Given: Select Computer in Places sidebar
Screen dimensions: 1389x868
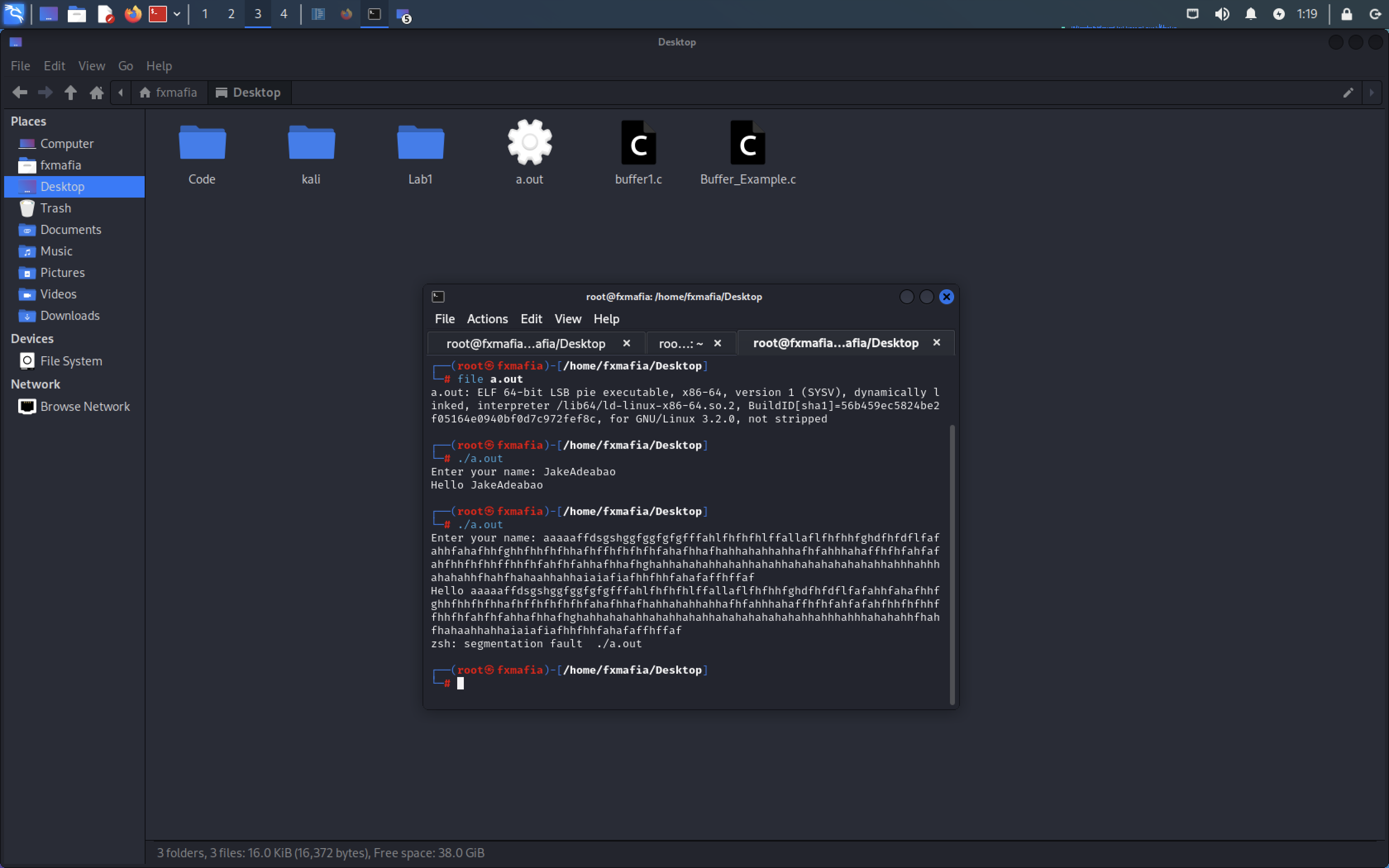Looking at the screenshot, I should click(x=74, y=143).
